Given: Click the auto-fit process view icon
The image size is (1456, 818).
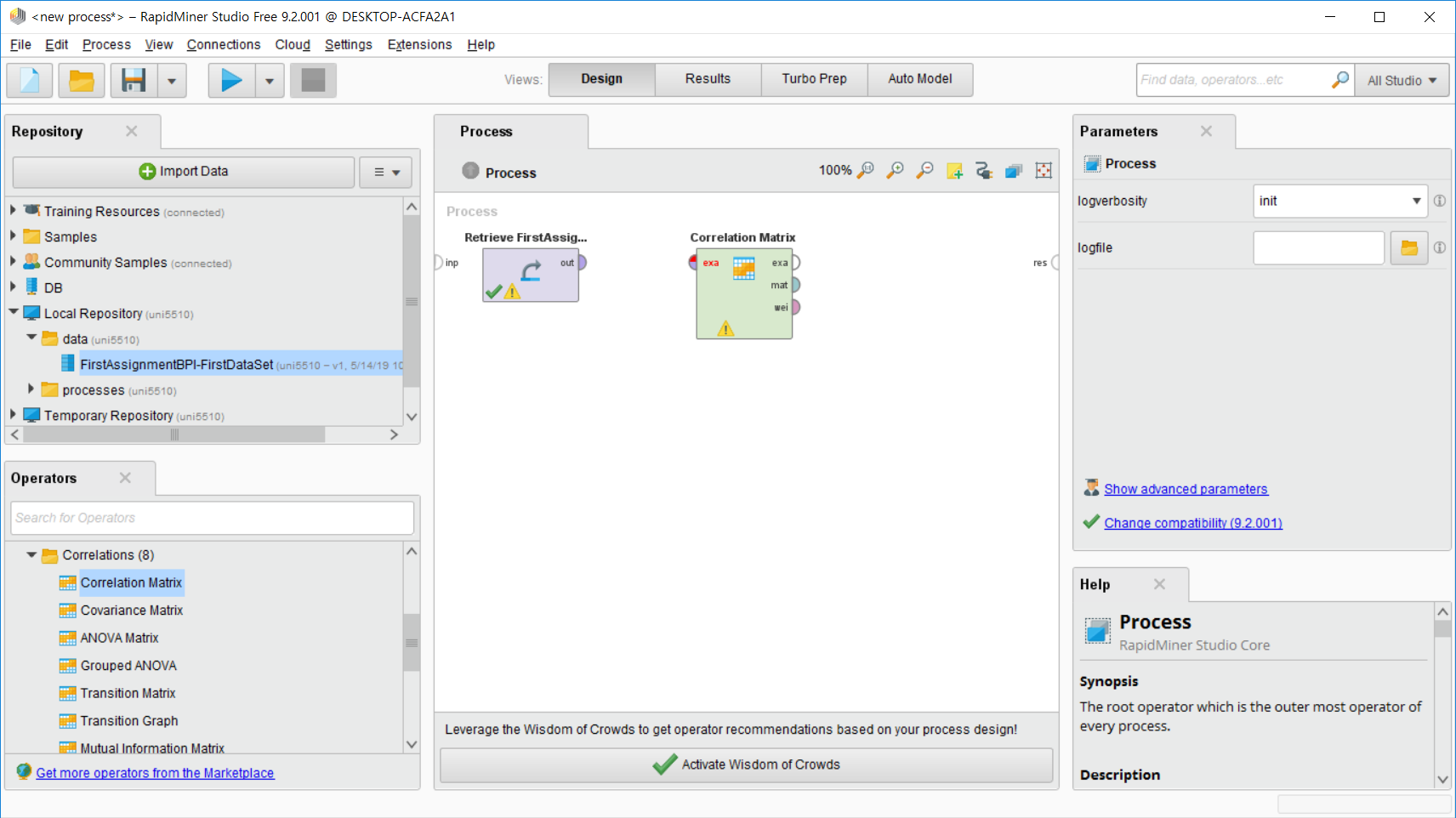Looking at the screenshot, I should point(1044,170).
